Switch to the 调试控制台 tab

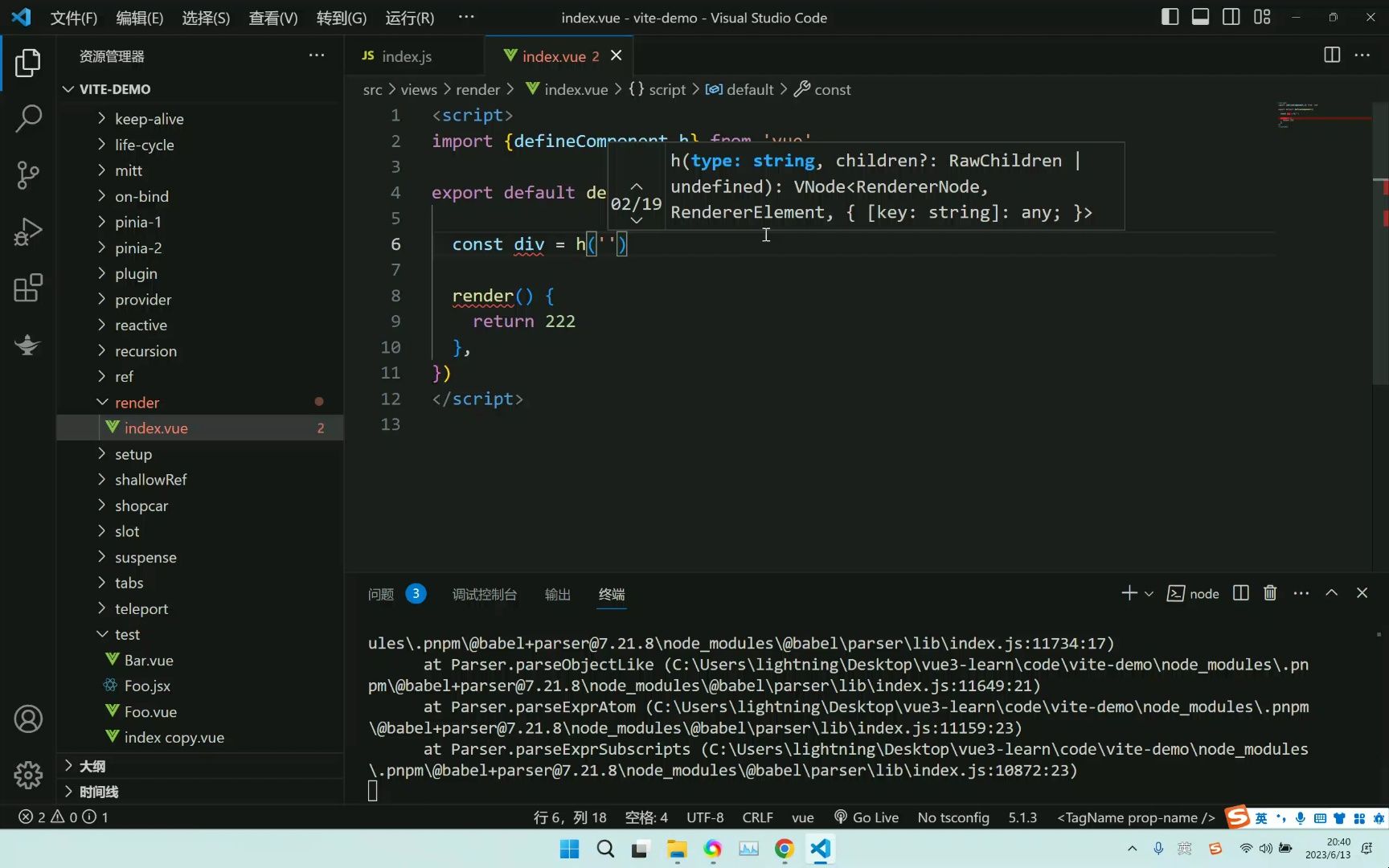point(485,594)
